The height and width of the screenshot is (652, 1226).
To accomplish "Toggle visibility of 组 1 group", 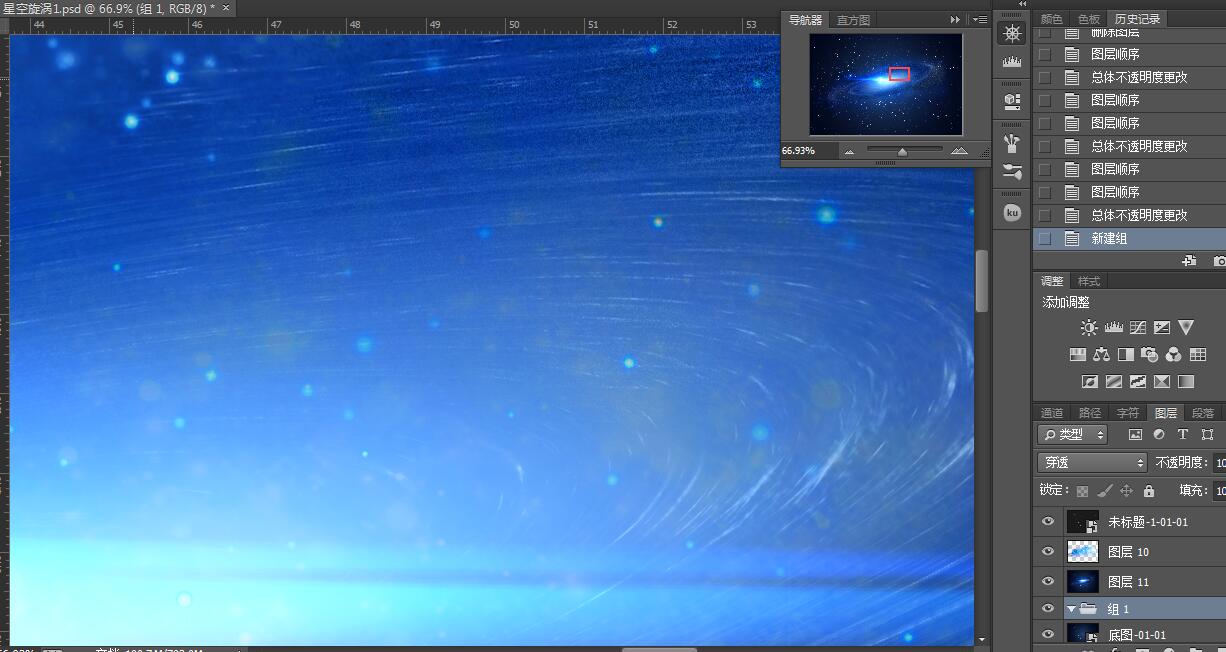I will pos(1048,608).
